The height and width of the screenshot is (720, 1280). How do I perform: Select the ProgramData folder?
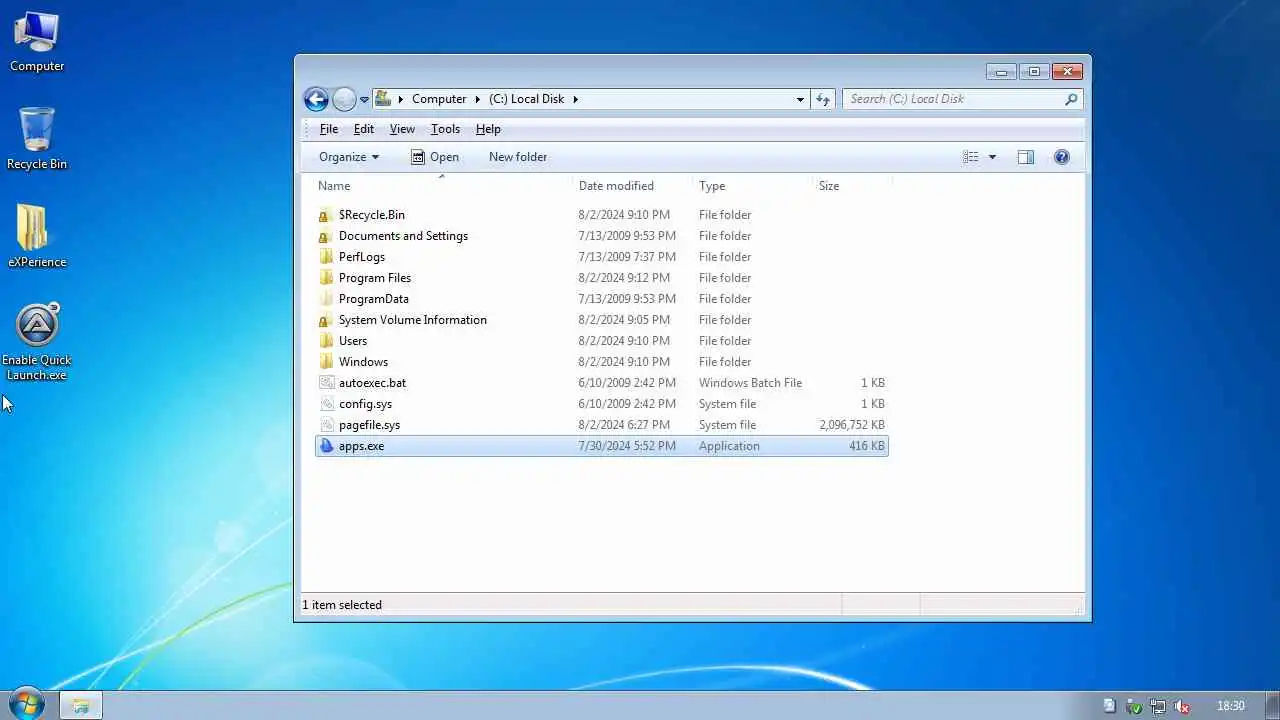coord(601,299)
